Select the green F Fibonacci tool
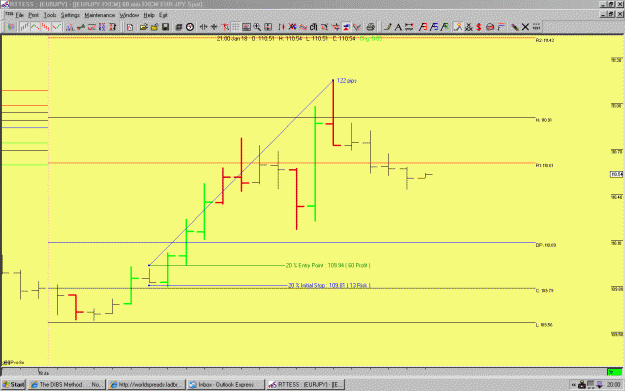Screen dimensions: 625x391 pyautogui.click(x=444, y=27)
